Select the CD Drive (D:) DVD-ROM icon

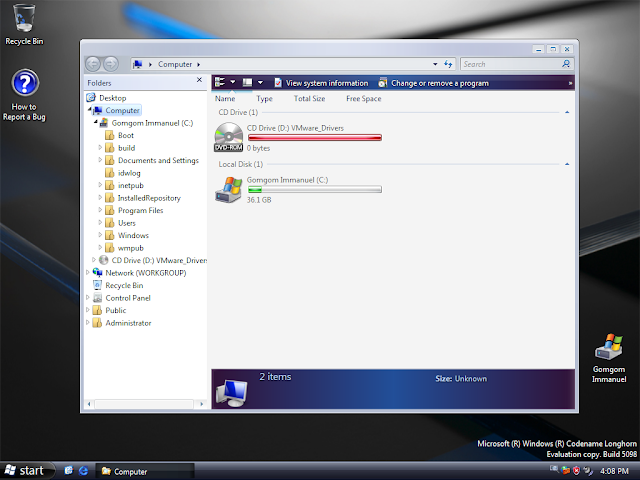pos(229,138)
